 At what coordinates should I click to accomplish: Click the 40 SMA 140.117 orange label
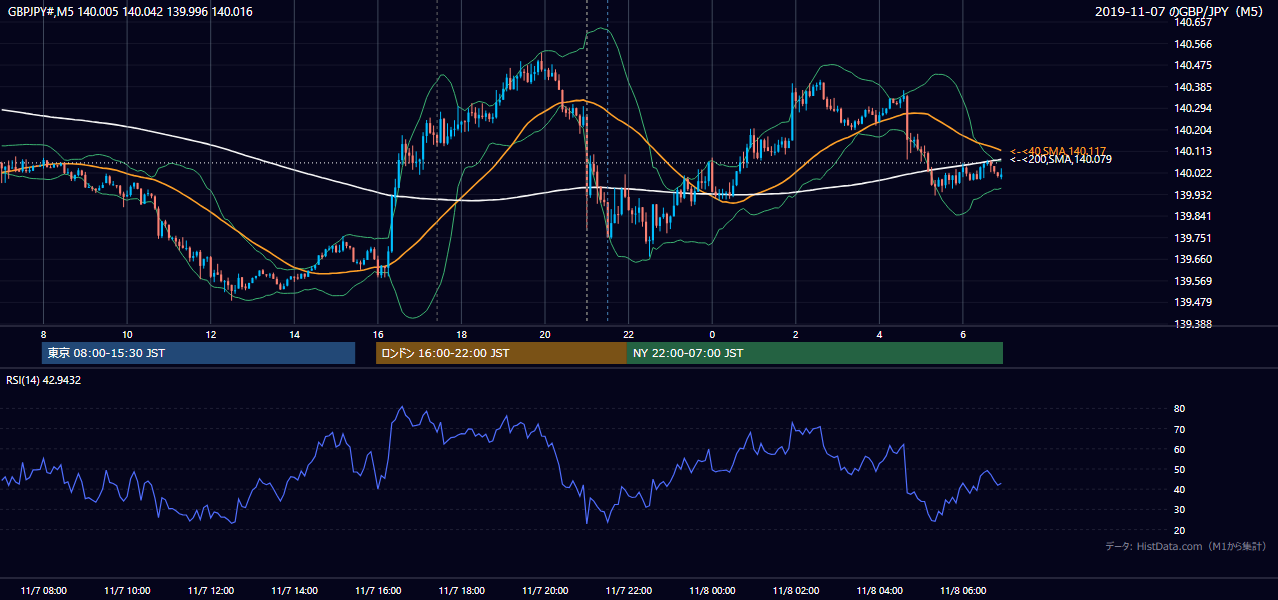coord(1058,150)
